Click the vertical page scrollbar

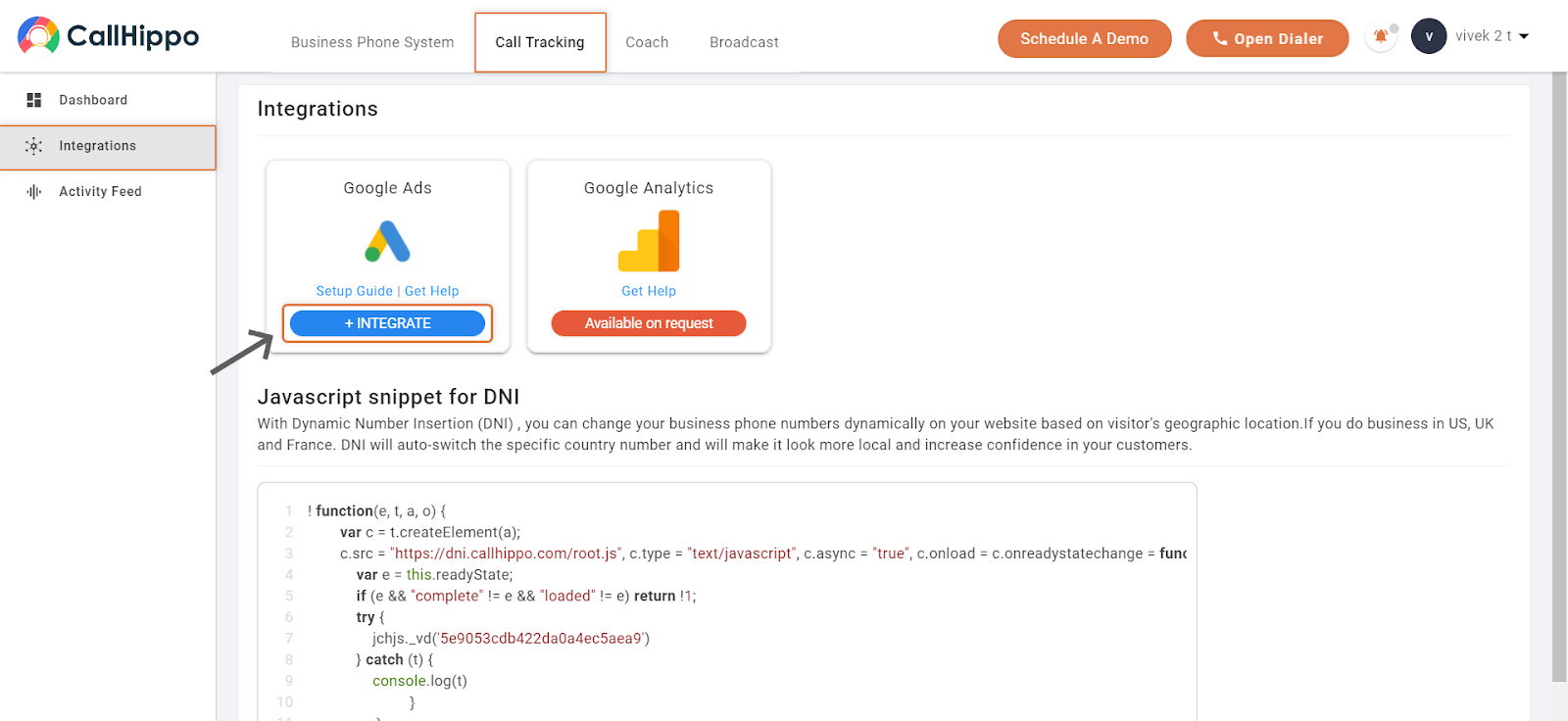click(1559, 376)
